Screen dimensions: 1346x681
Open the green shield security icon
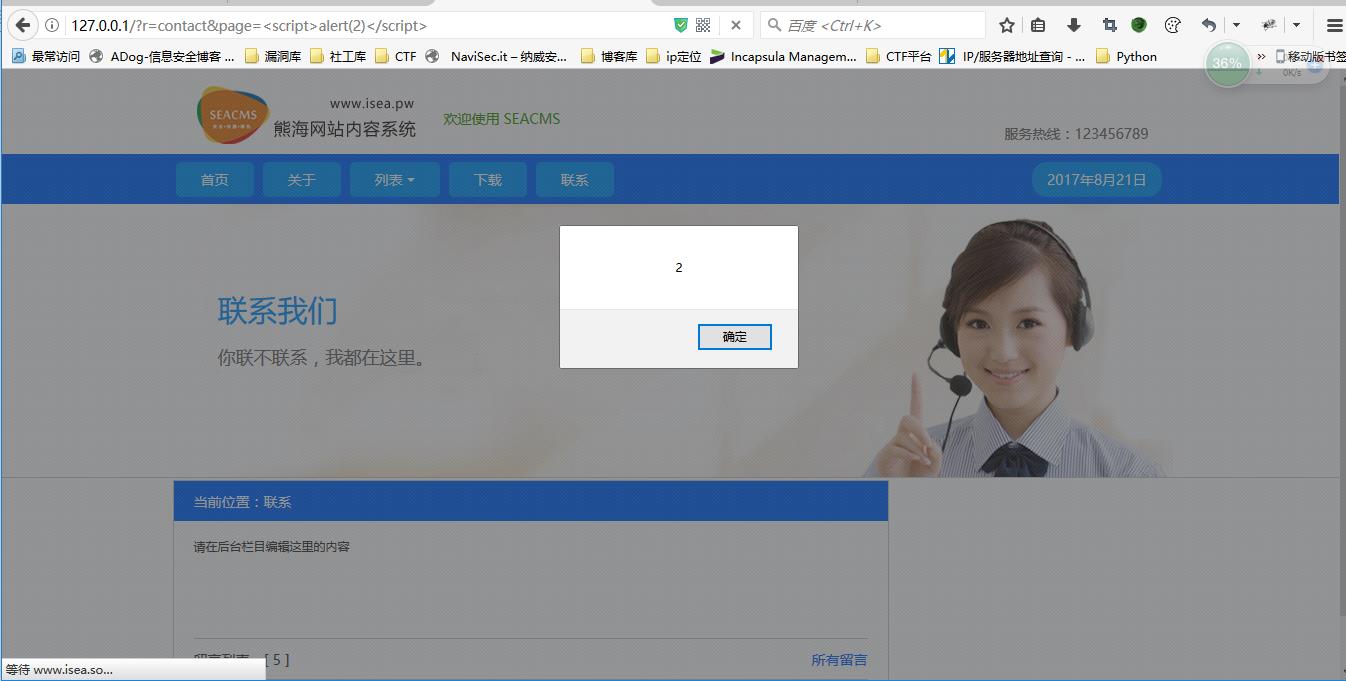(681, 25)
